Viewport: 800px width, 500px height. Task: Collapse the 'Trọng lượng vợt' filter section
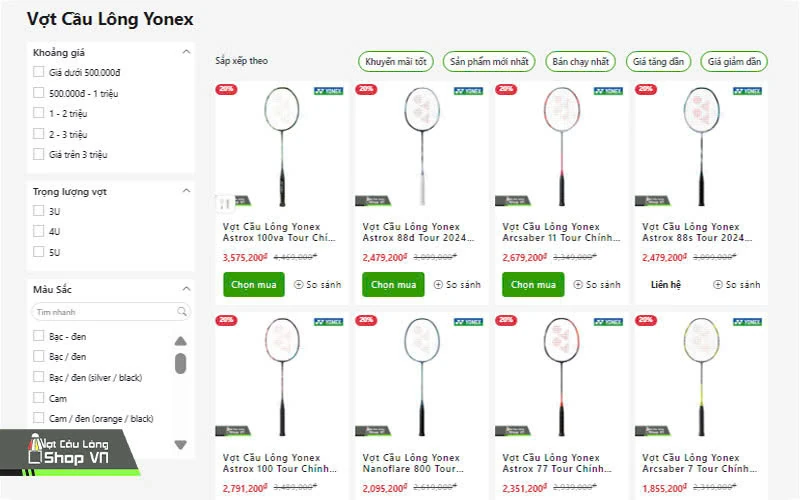[186, 190]
